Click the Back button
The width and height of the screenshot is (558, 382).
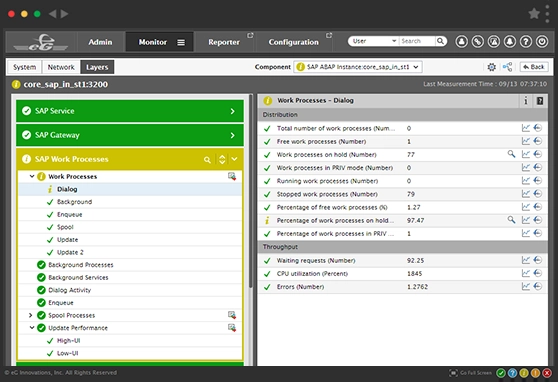(534, 67)
